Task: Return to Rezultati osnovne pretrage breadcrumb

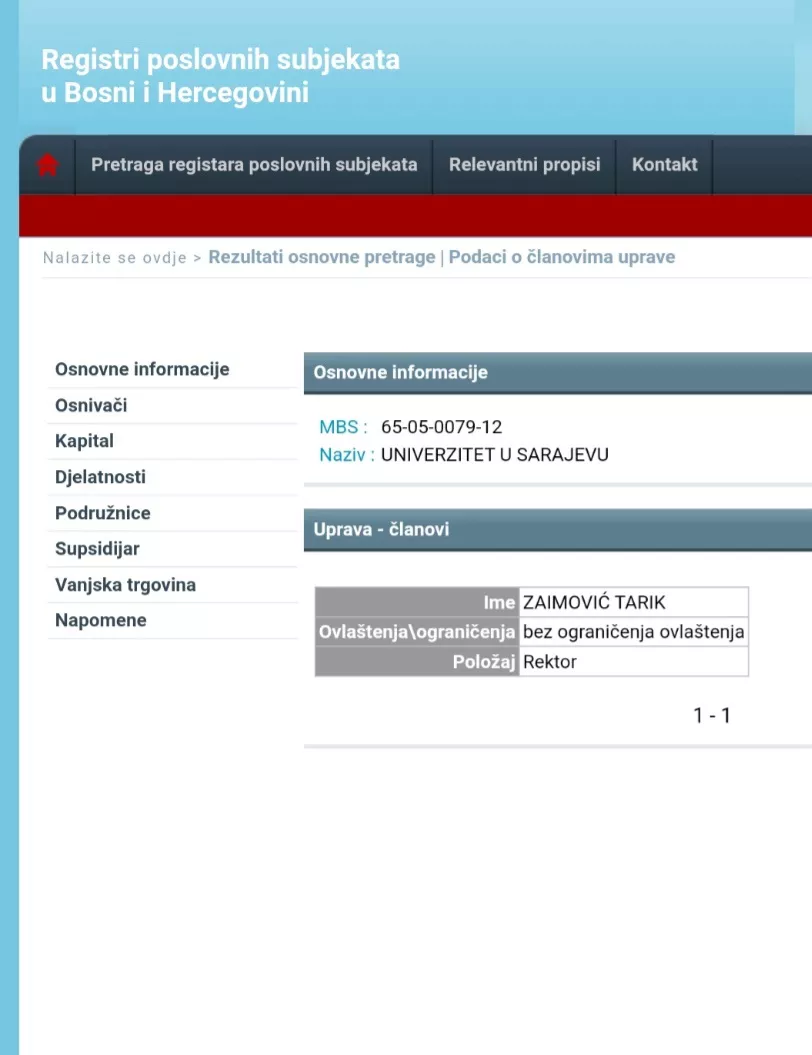Action: (321, 257)
